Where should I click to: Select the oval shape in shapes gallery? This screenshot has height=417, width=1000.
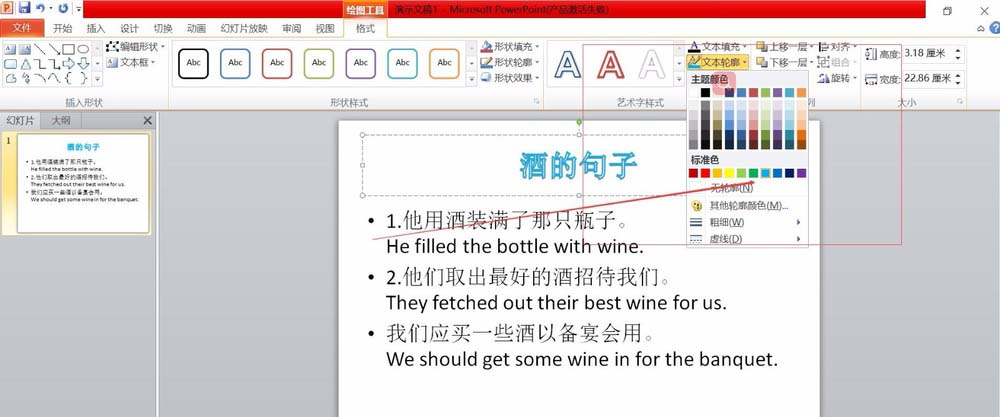click(83, 49)
